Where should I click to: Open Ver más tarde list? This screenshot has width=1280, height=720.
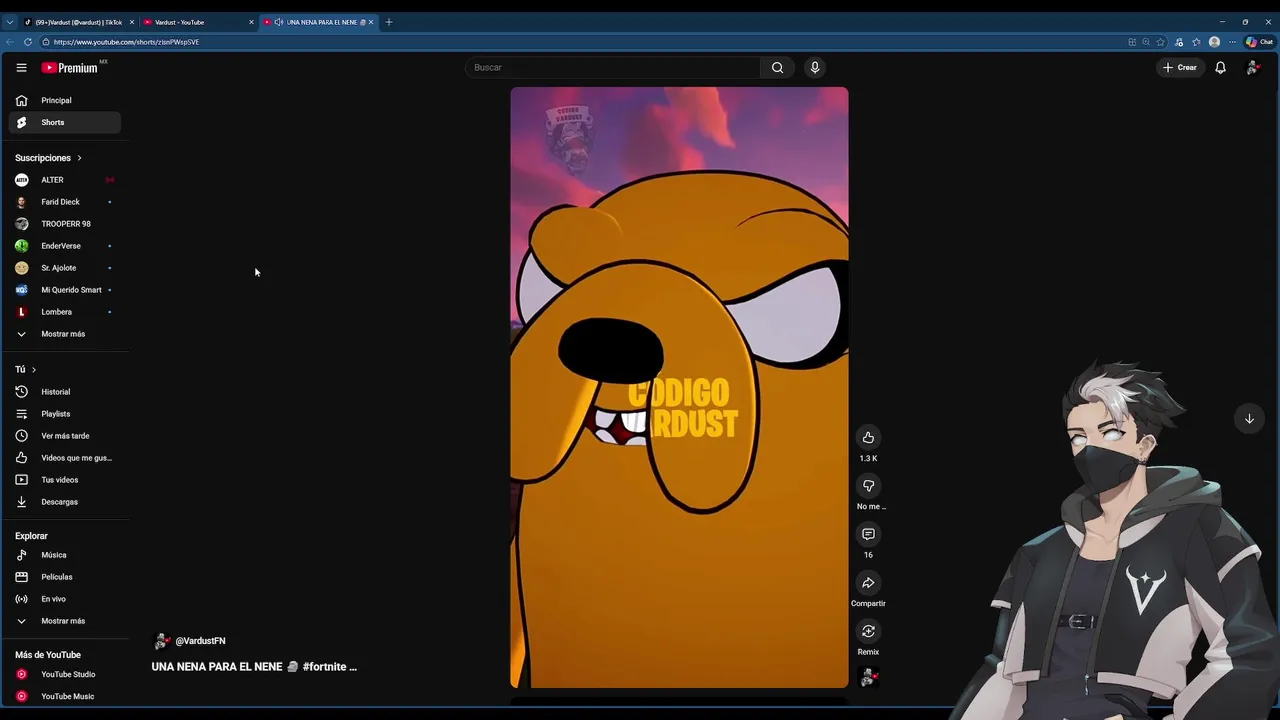tap(65, 436)
